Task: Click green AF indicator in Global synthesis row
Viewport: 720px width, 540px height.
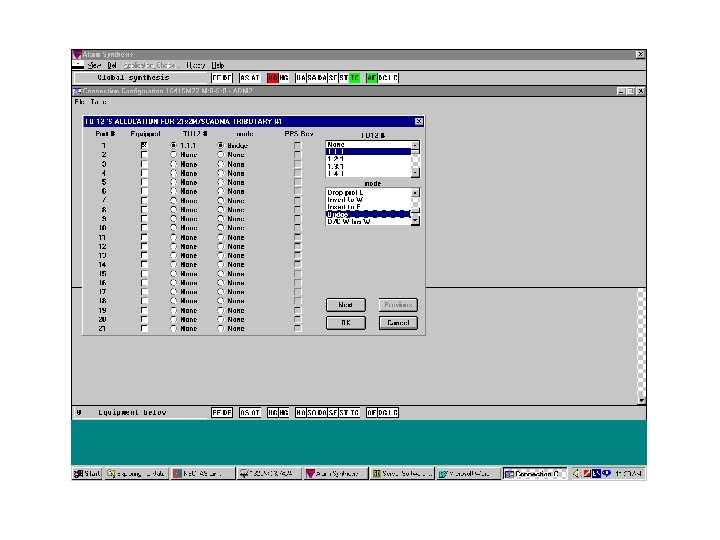Action: pyautogui.click(x=371, y=78)
